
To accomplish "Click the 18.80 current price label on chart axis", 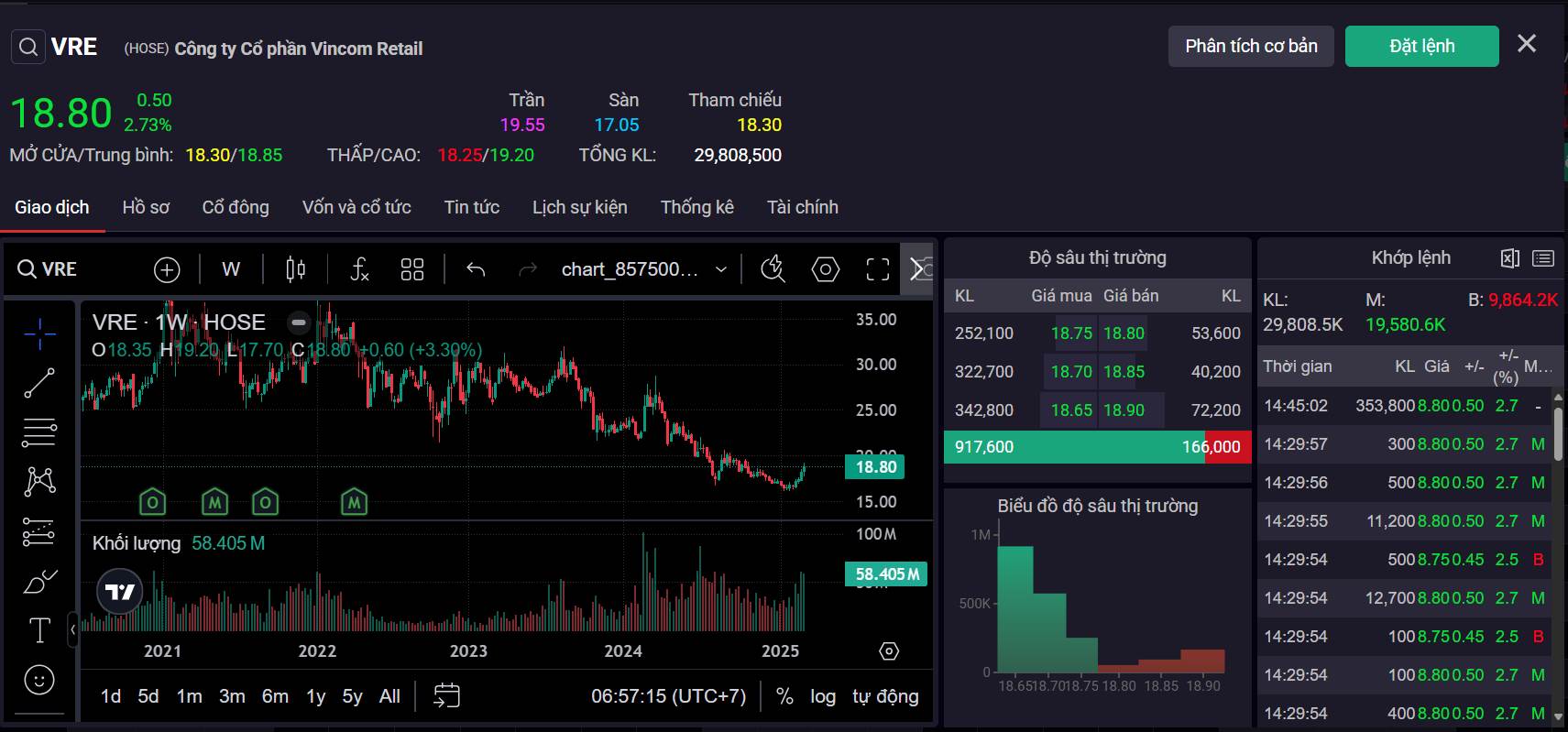I will click(x=875, y=467).
